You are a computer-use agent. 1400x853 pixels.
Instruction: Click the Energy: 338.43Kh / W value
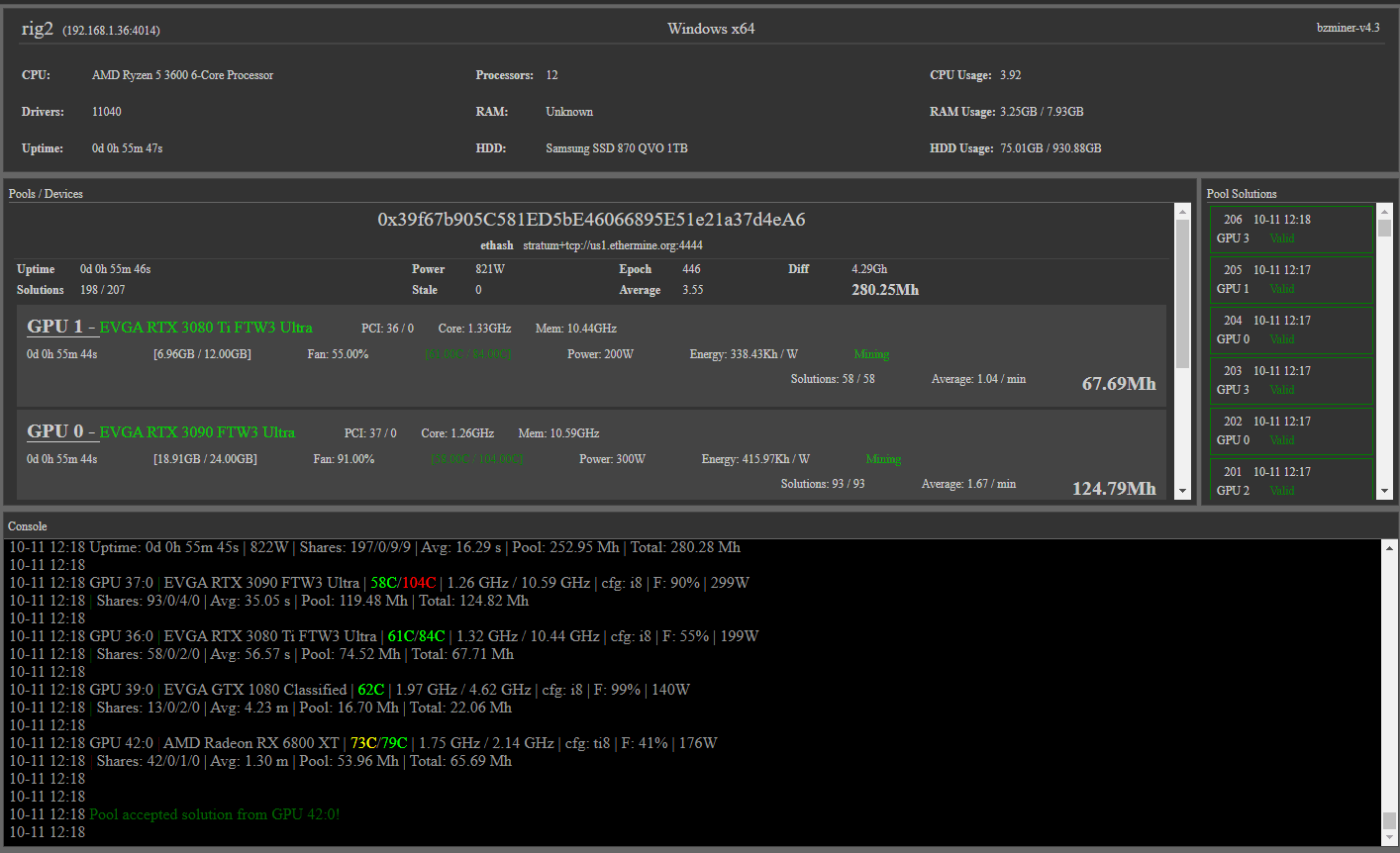(744, 354)
